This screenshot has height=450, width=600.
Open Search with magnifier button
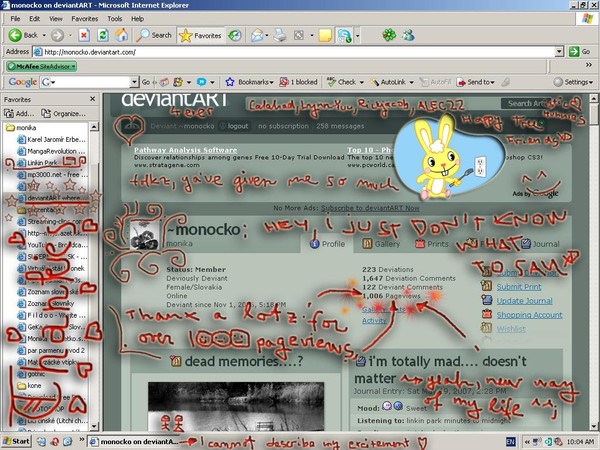point(154,35)
